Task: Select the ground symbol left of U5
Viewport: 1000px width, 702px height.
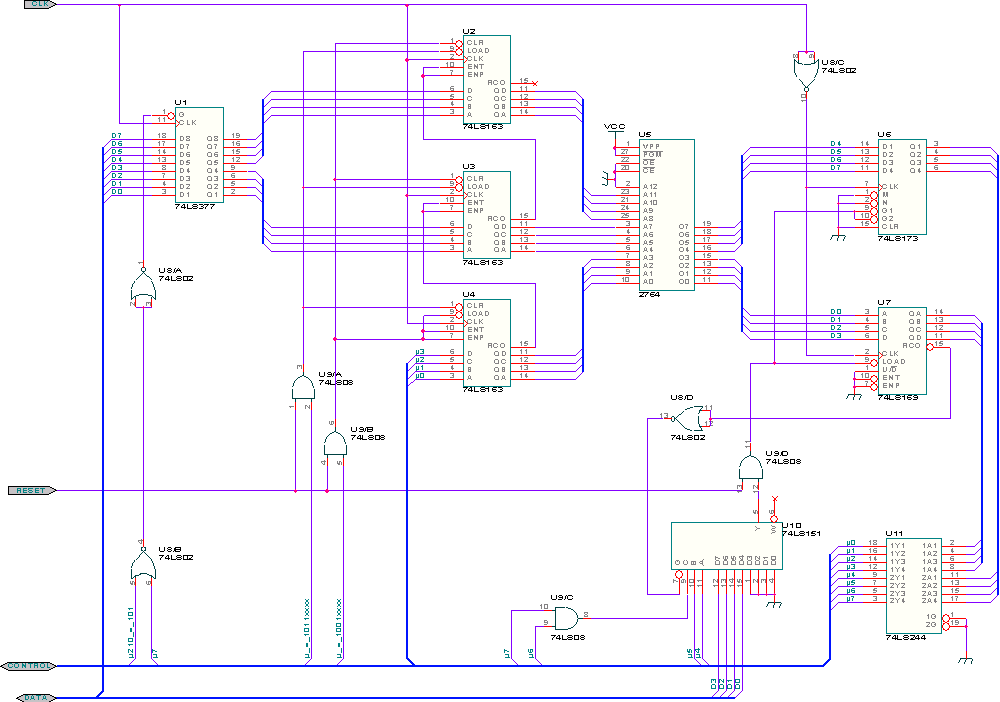Action: tap(606, 179)
